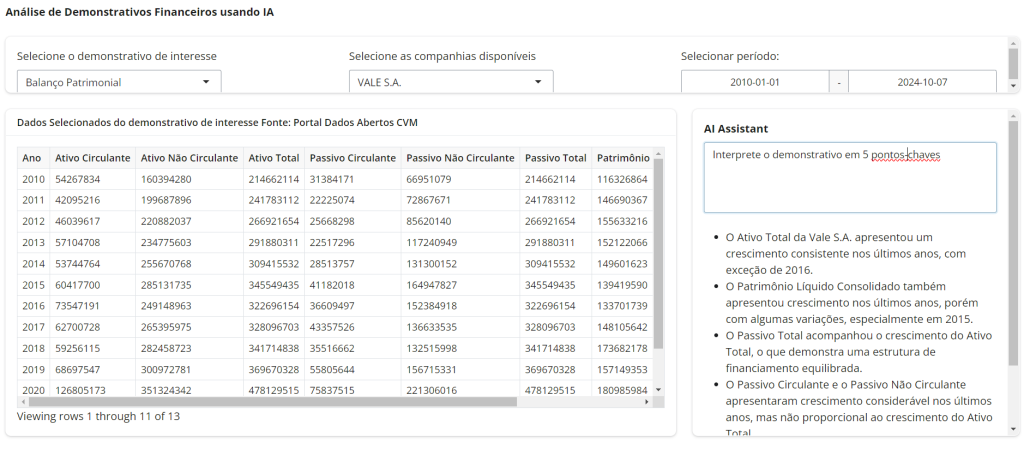Select the 2012 year cell
The height and width of the screenshot is (449, 1024).
click(x=31, y=221)
